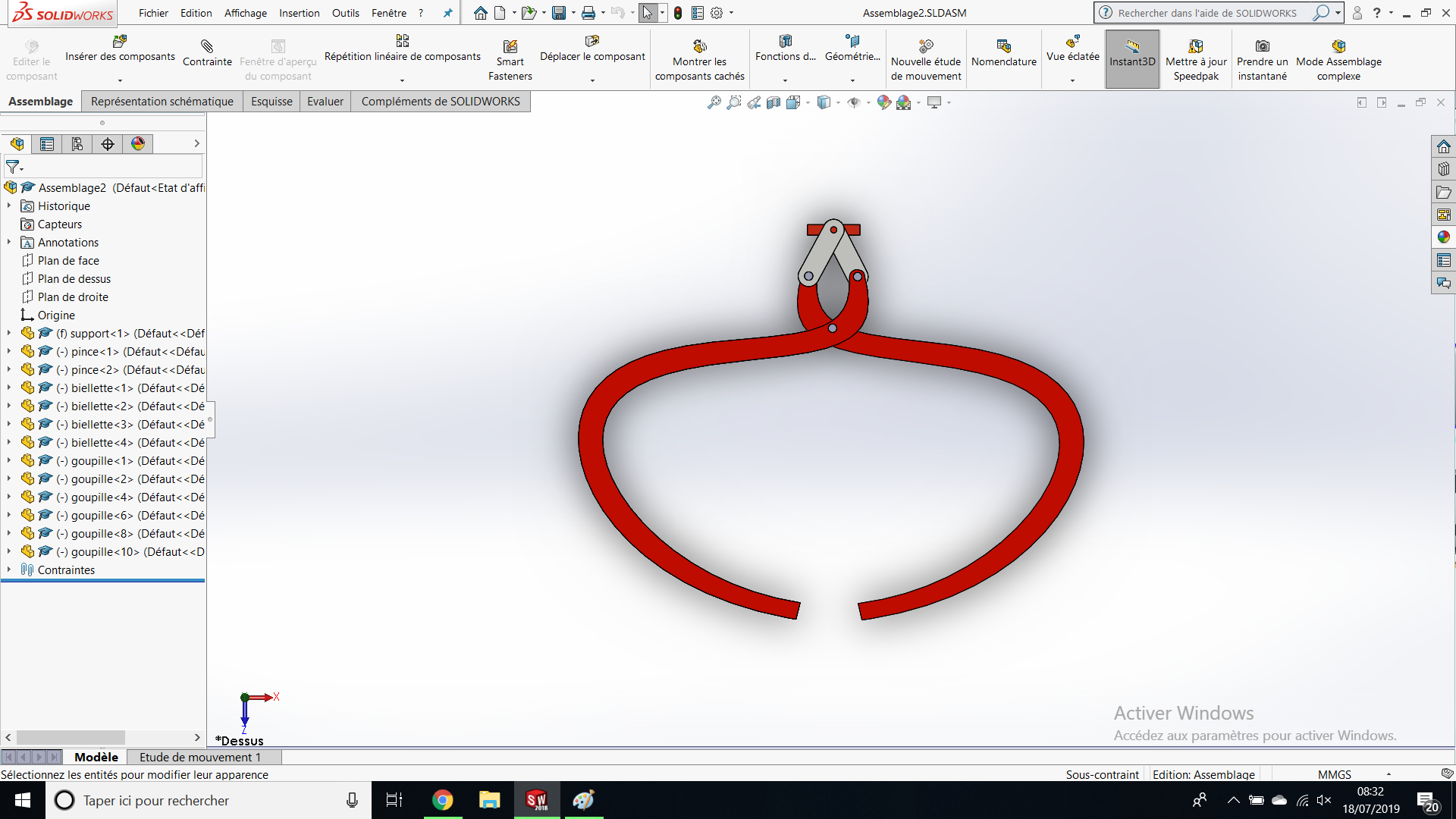Click the Apparences color ball in the right task pane

click(x=1443, y=237)
